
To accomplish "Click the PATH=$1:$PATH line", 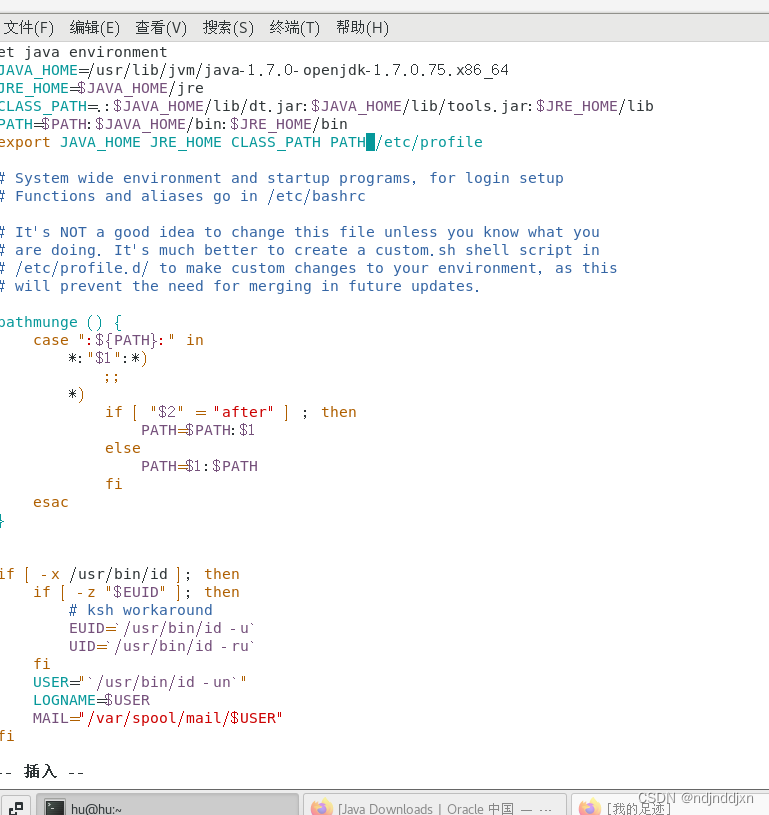I will [x=200, y=466].
